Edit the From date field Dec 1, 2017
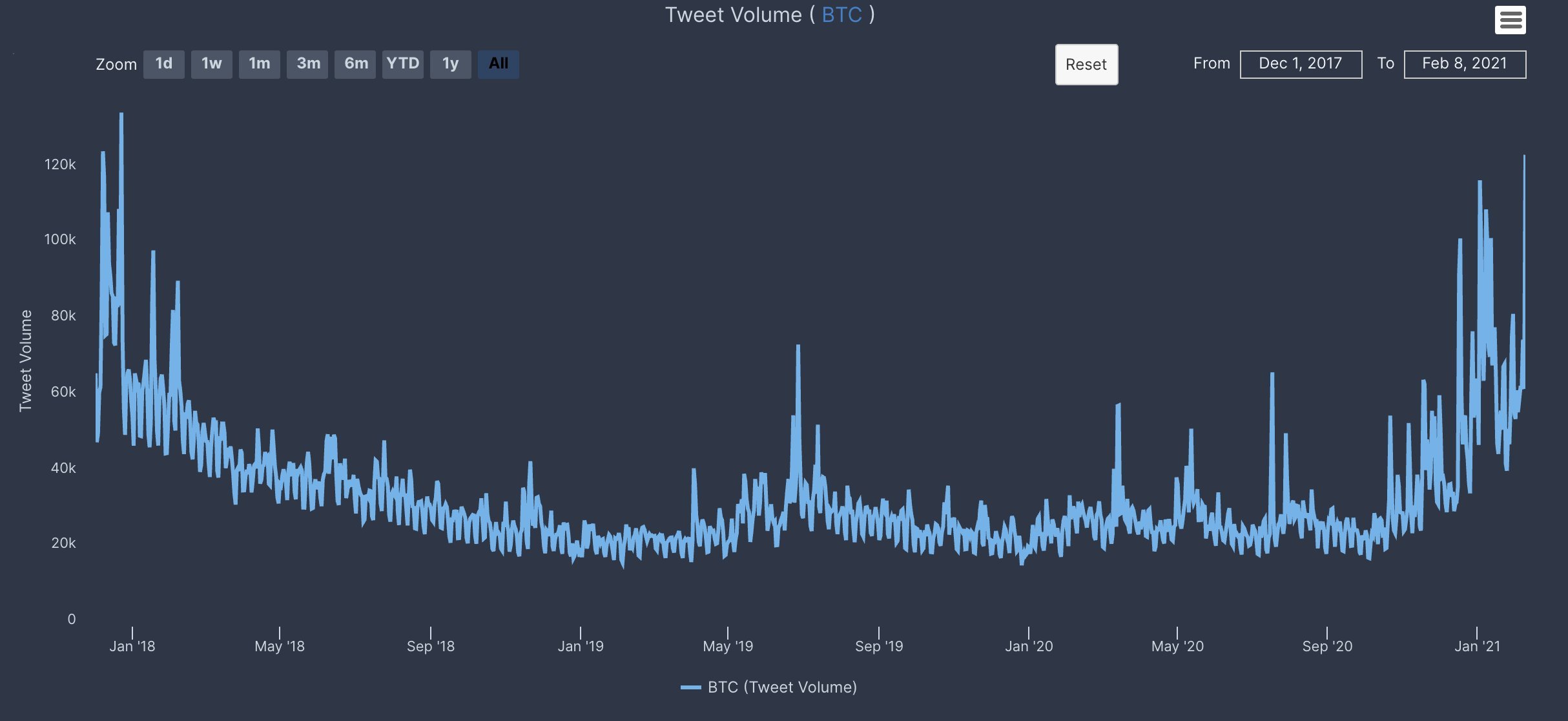1568x721 pixels. pyautogui.click(x=1301, y=64)
